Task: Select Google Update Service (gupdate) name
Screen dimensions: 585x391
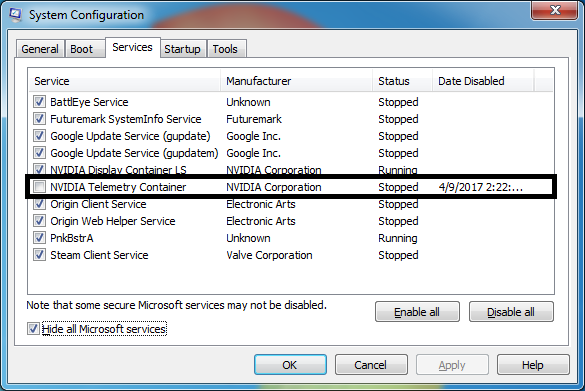Action: (x=130, y=136)
